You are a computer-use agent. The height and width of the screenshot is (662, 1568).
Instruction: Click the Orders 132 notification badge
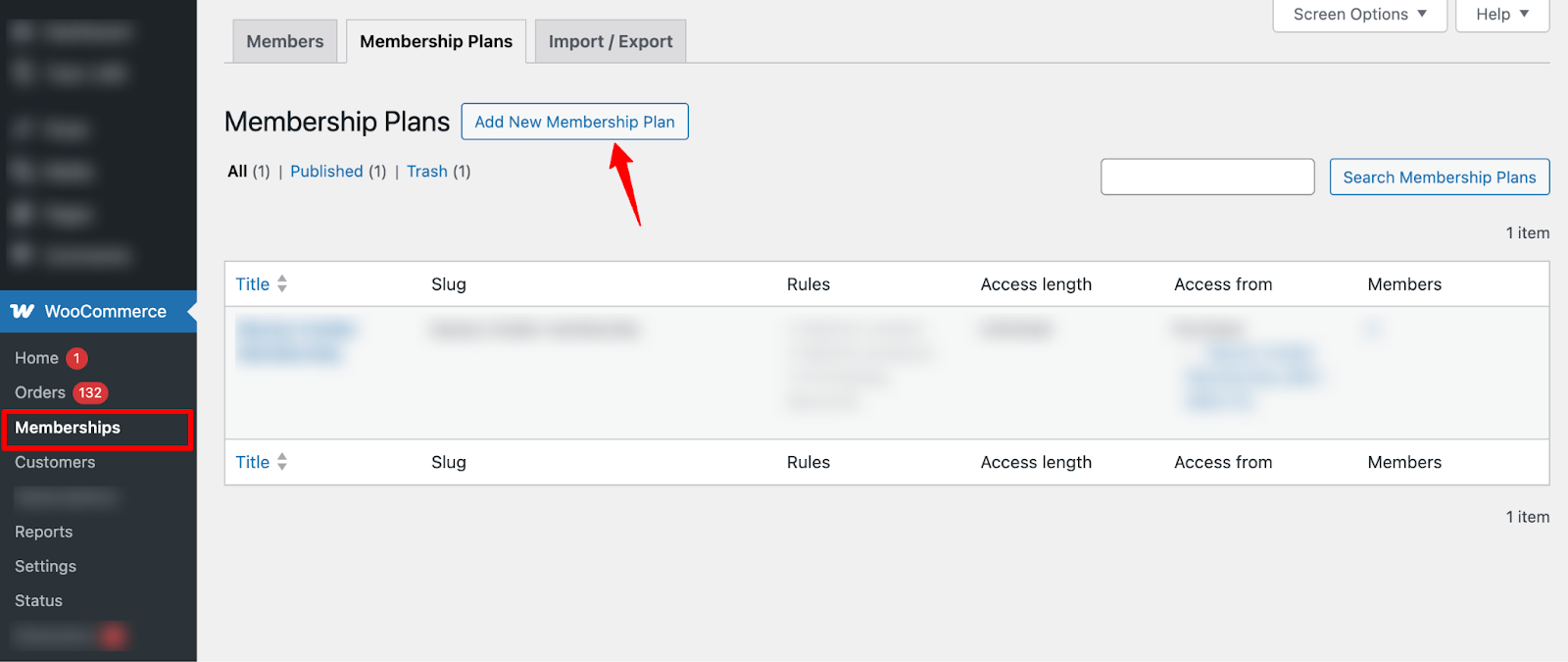(89, 392)
